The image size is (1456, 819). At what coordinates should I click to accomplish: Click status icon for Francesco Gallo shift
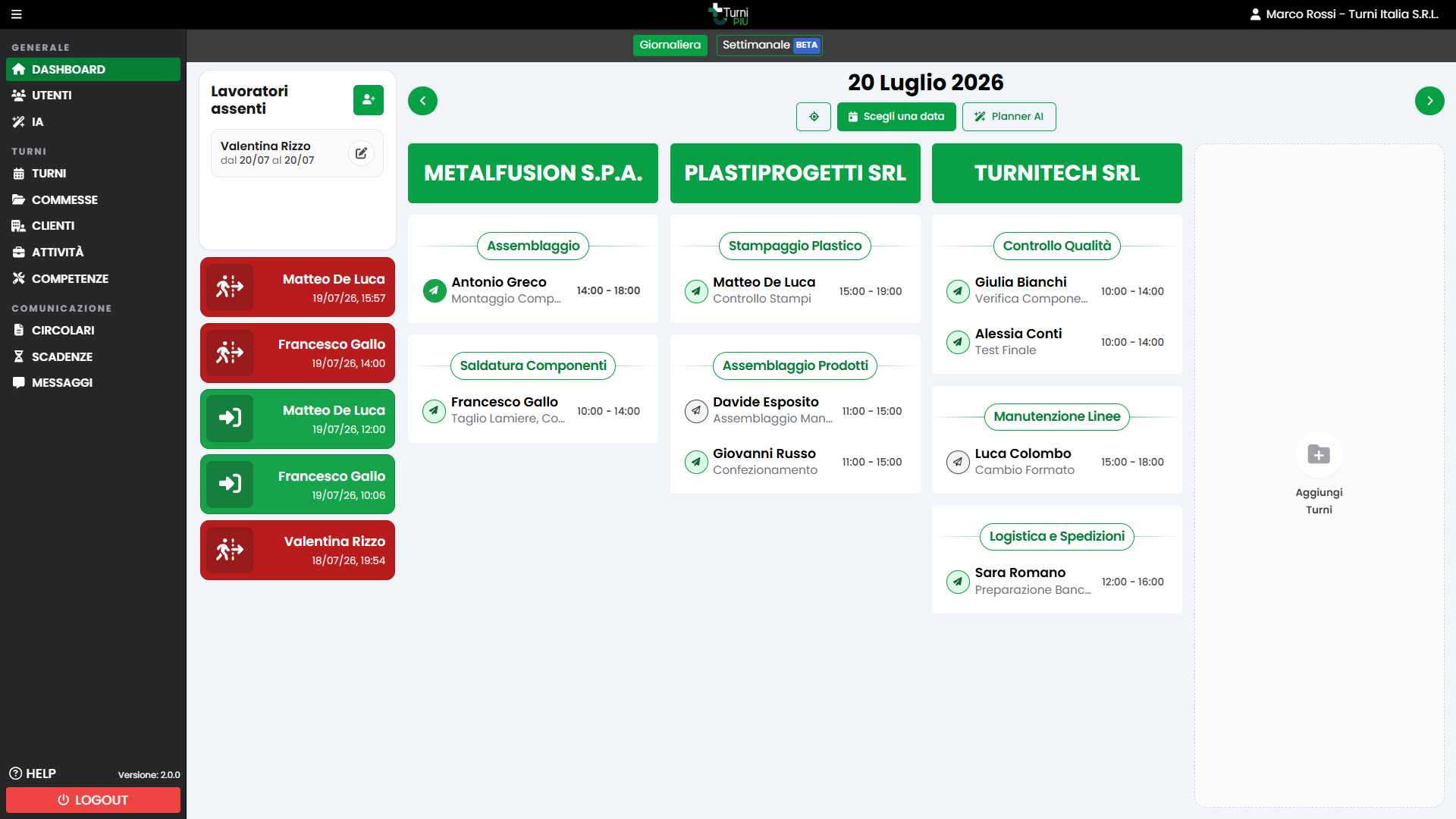tap(435, 411)
